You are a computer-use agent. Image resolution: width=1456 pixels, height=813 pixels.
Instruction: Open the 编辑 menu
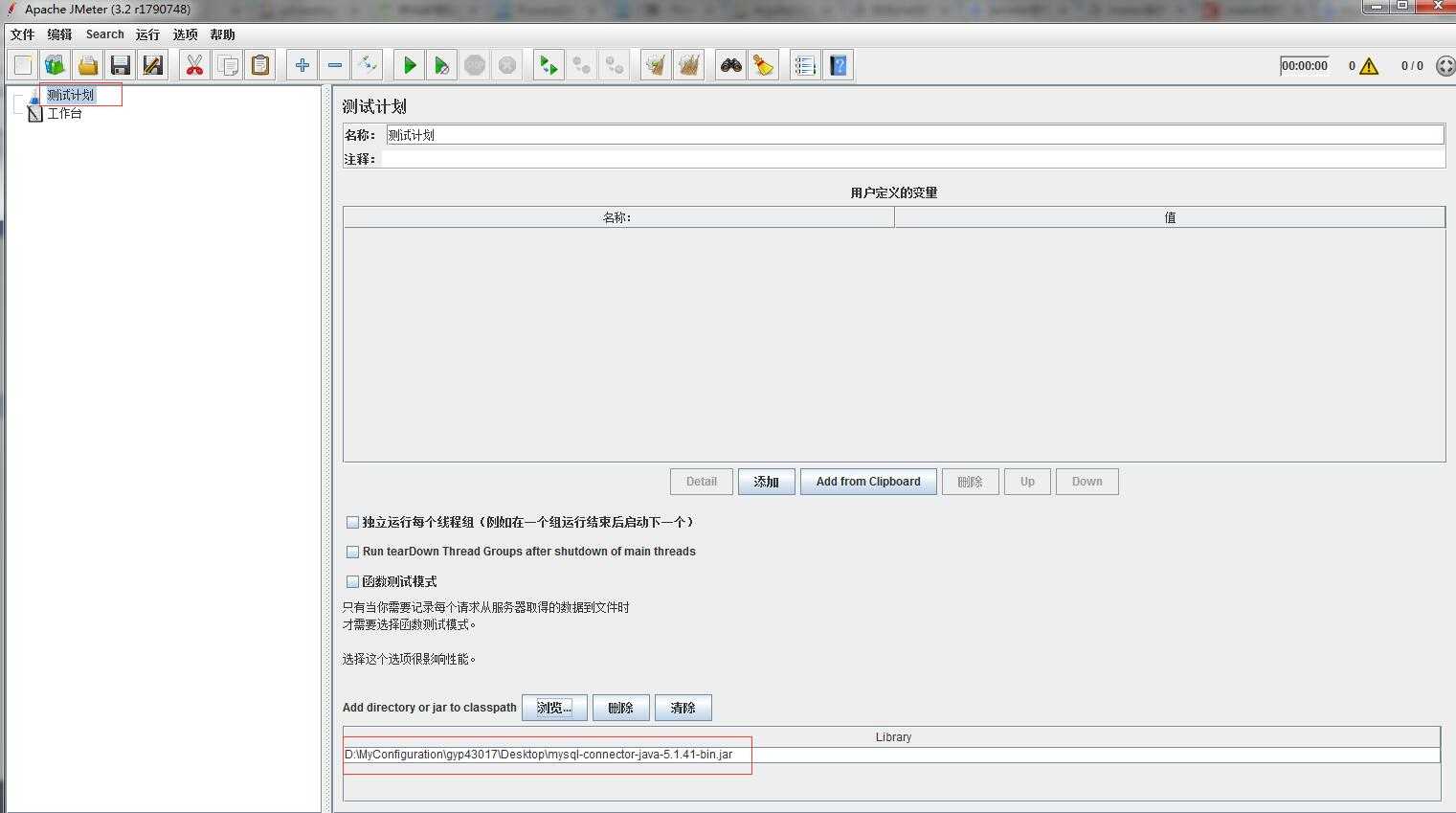(59, 34)
